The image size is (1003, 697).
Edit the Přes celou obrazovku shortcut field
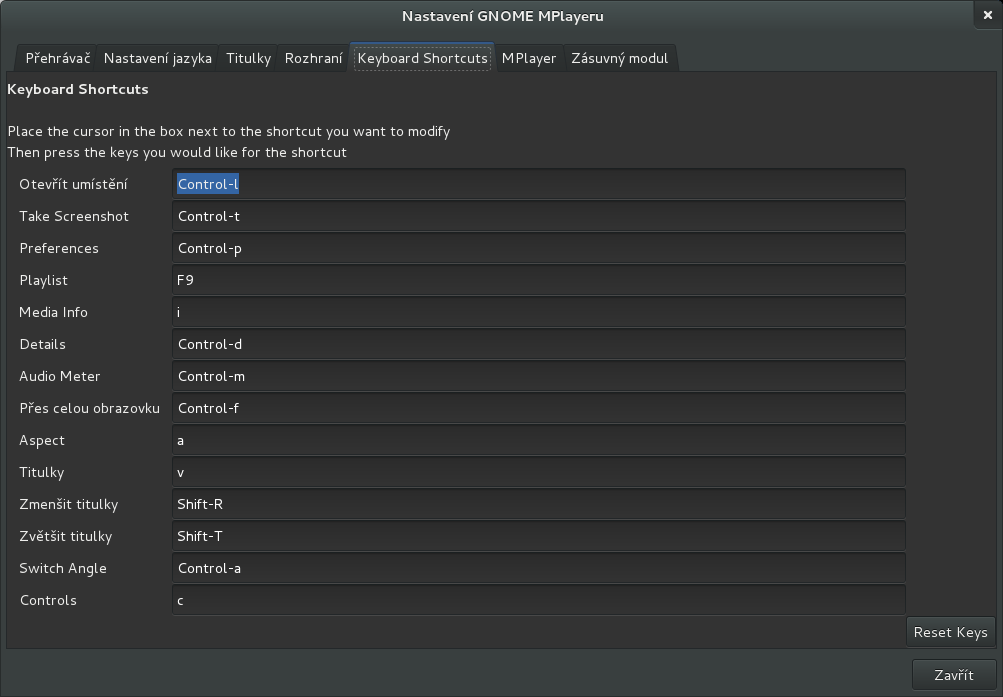[x=539, y=408]
